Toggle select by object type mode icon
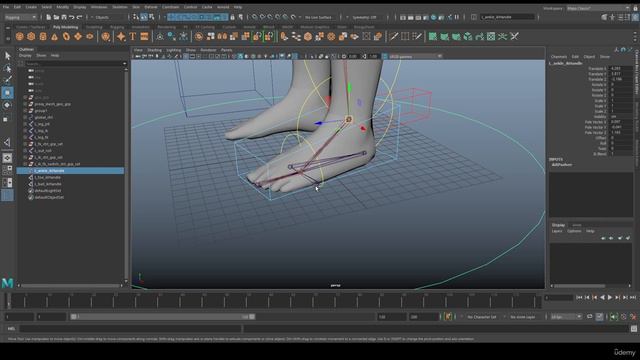Screen dimensions: 640x360 [x=144, y=17]
